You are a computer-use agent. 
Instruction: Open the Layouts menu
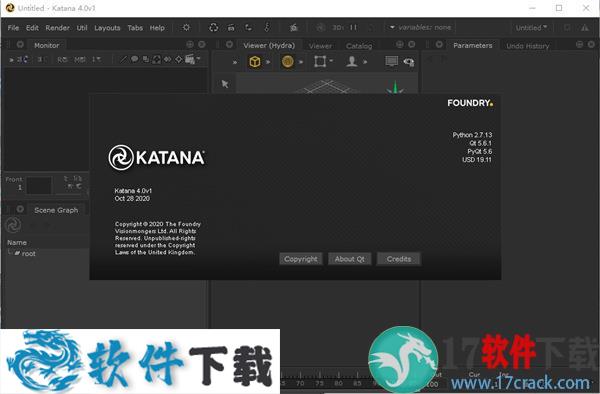107,28
